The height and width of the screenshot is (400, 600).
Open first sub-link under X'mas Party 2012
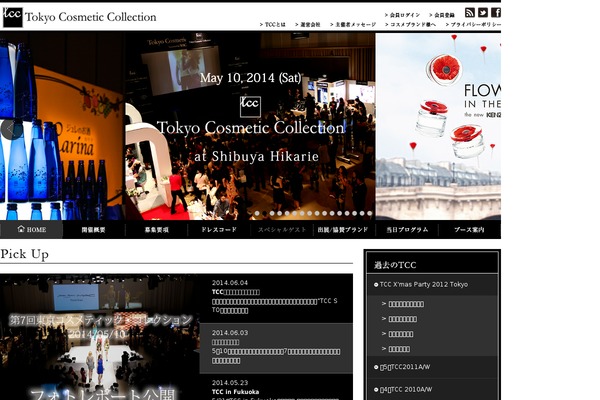(406, 304)
